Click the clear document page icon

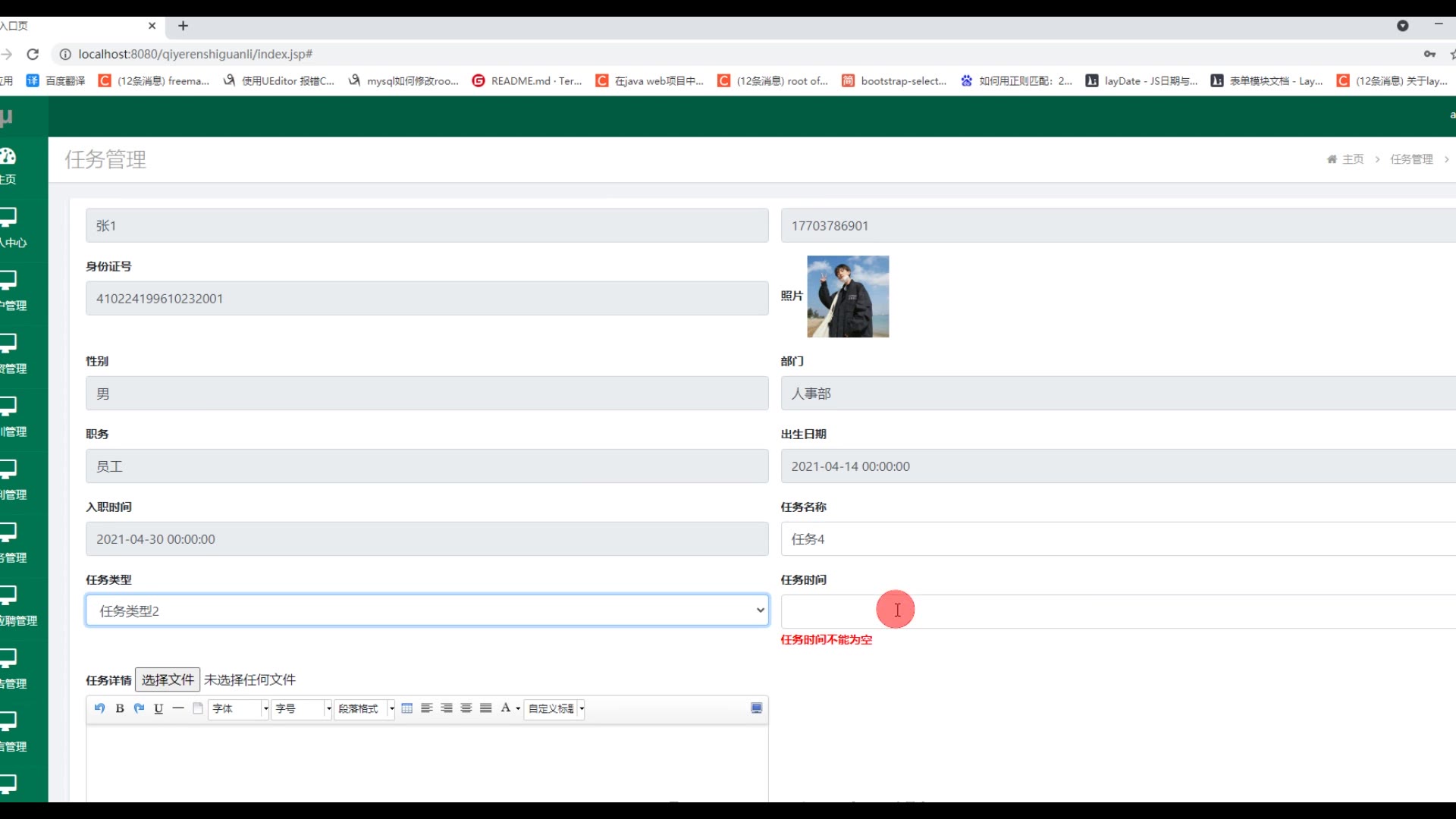198,708
